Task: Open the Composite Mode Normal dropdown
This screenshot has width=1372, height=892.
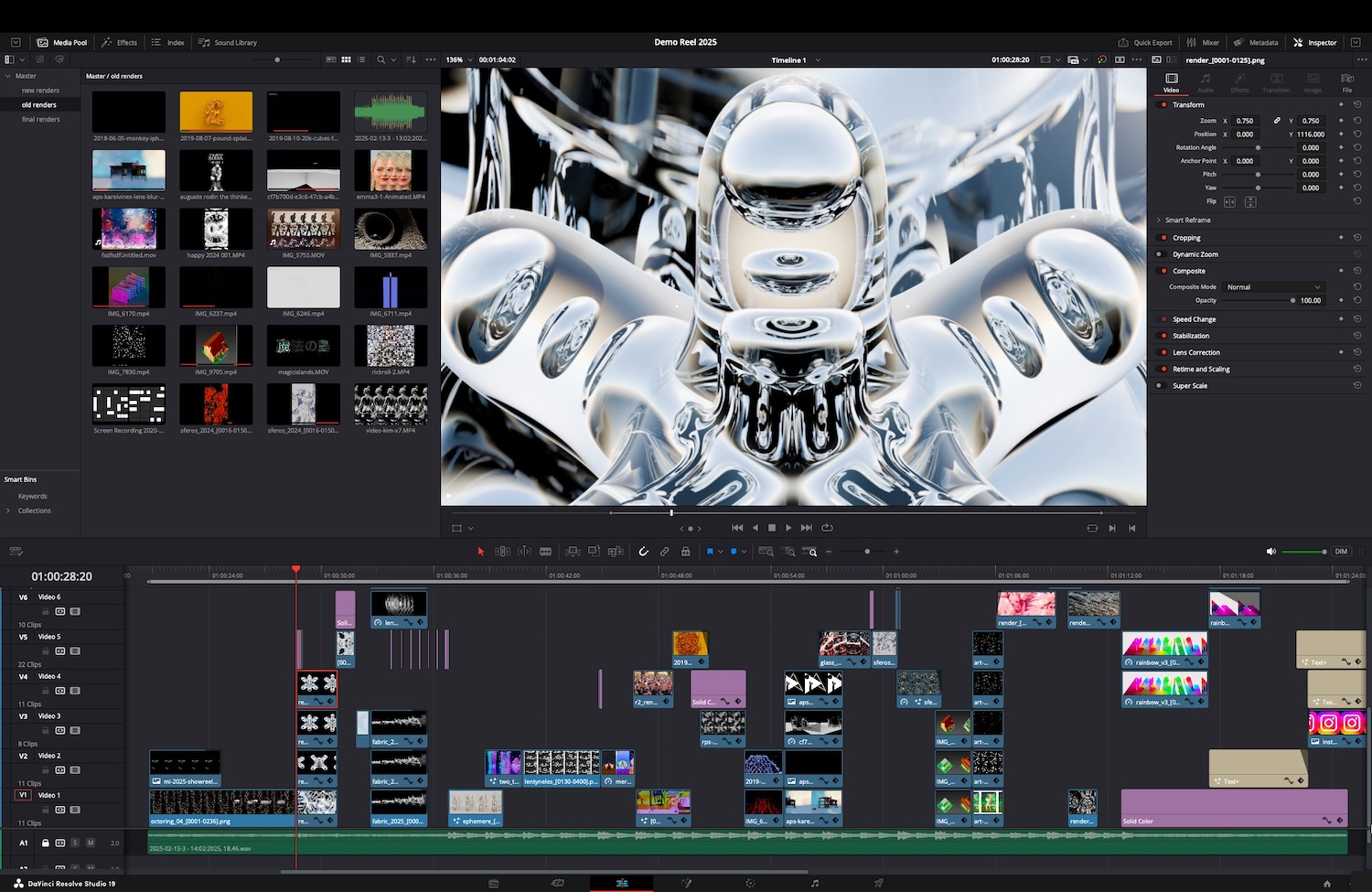Action: (1273, 287)
